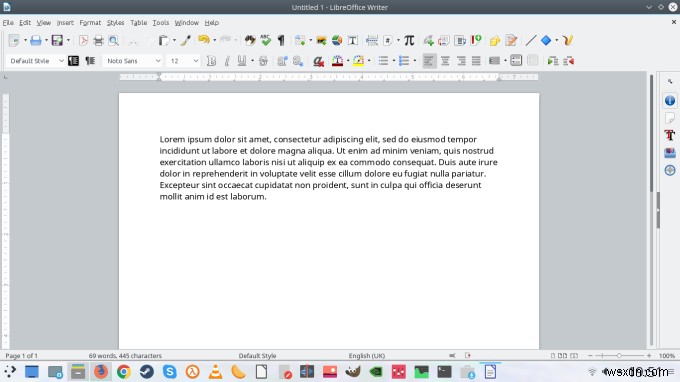
Task: Toggle formatting marks pilcrow
Action: pyautogui.click(x=281, y=40)
